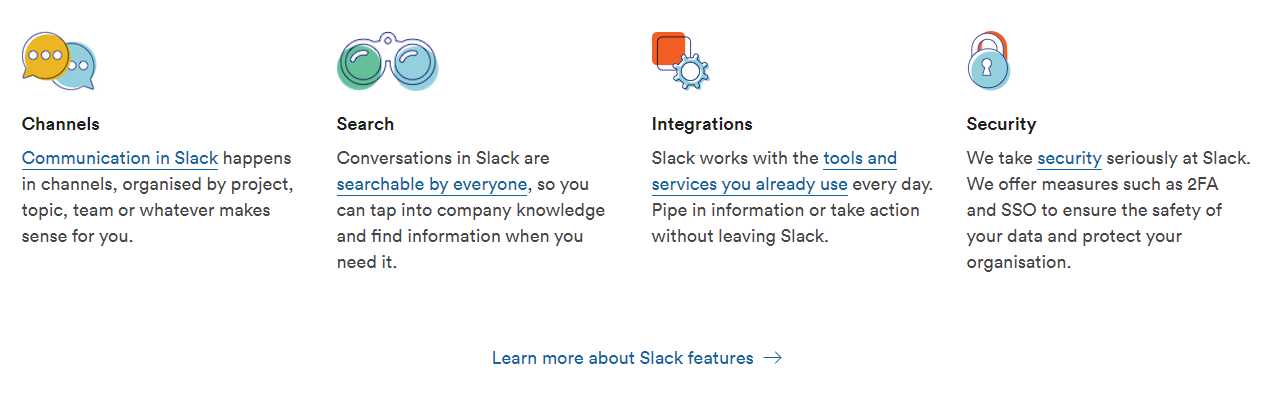Viewport: 1285px width, 400px height.
Task: Select the Search heading
Action: [365, 124]
